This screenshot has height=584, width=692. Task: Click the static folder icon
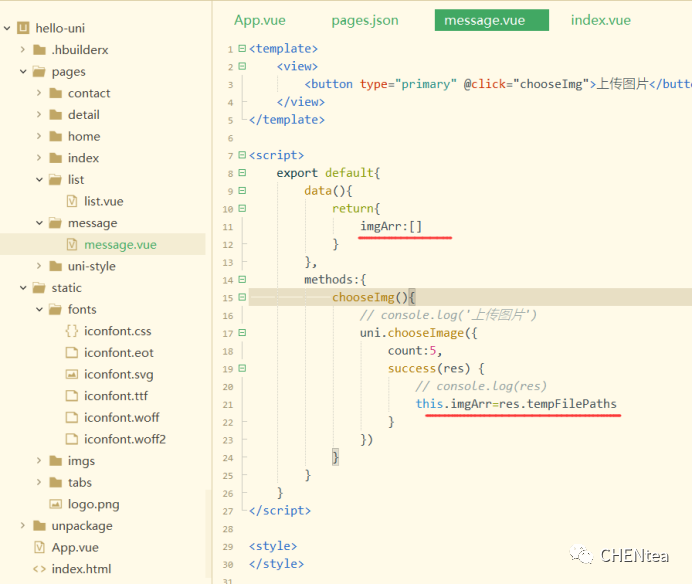39,288
